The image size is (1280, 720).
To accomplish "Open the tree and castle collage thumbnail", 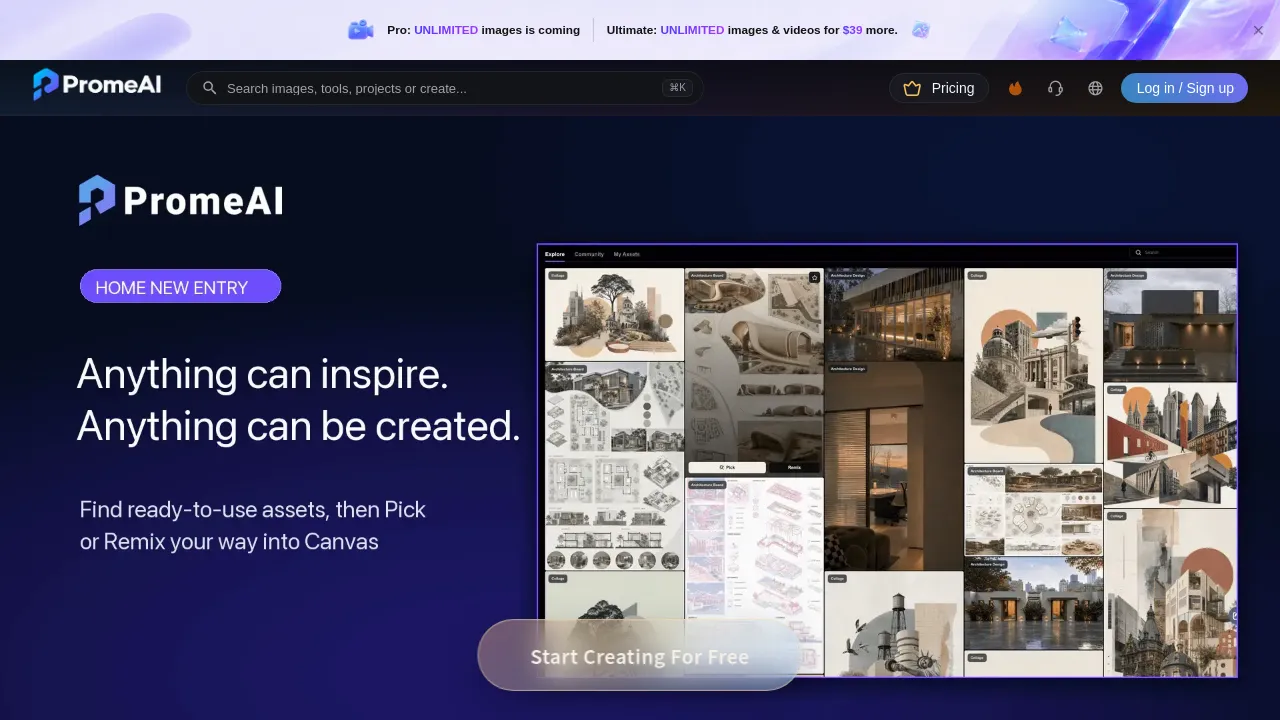I will click(x=614, y=314).
